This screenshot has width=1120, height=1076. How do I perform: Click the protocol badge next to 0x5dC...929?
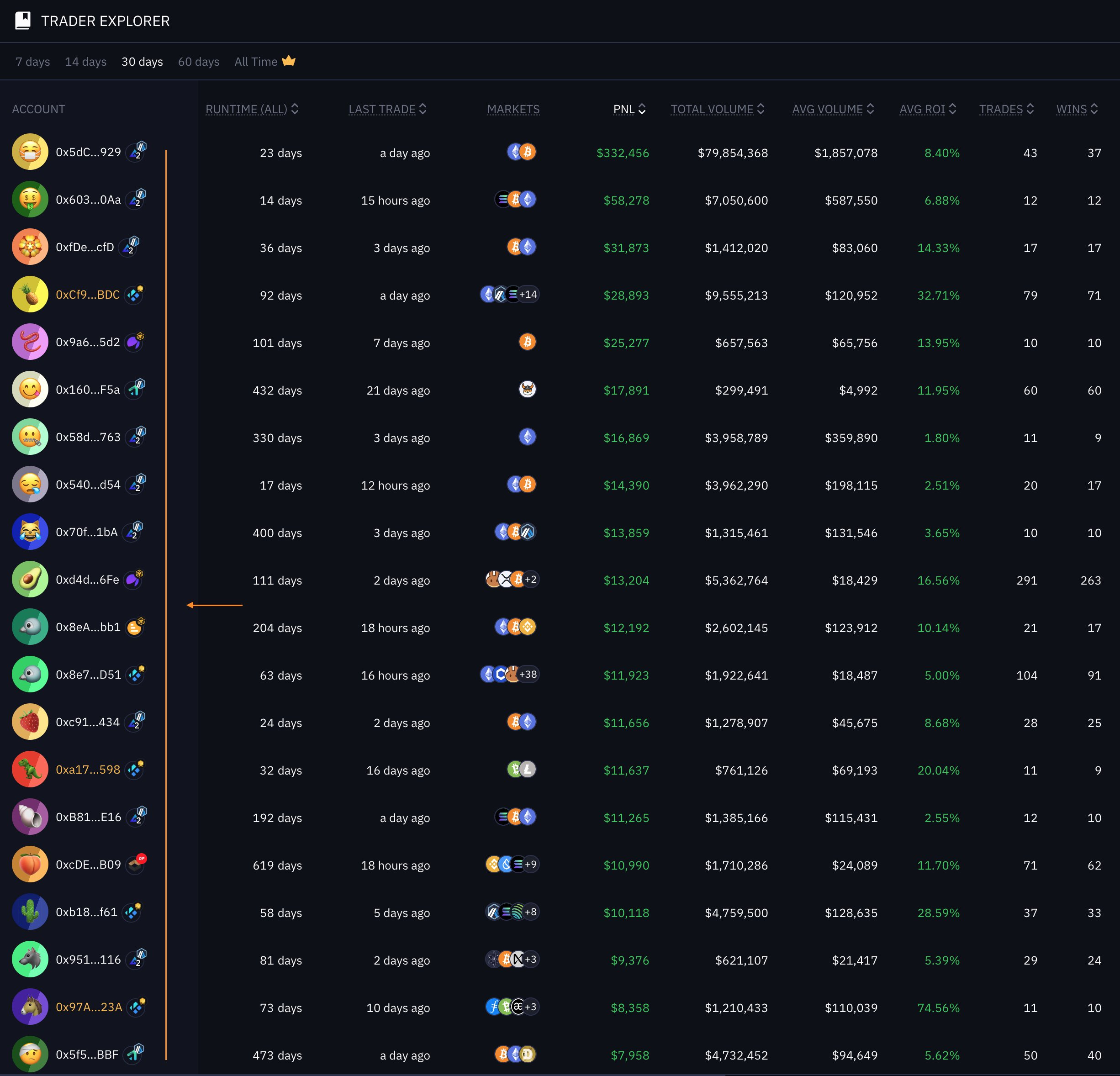137,152
